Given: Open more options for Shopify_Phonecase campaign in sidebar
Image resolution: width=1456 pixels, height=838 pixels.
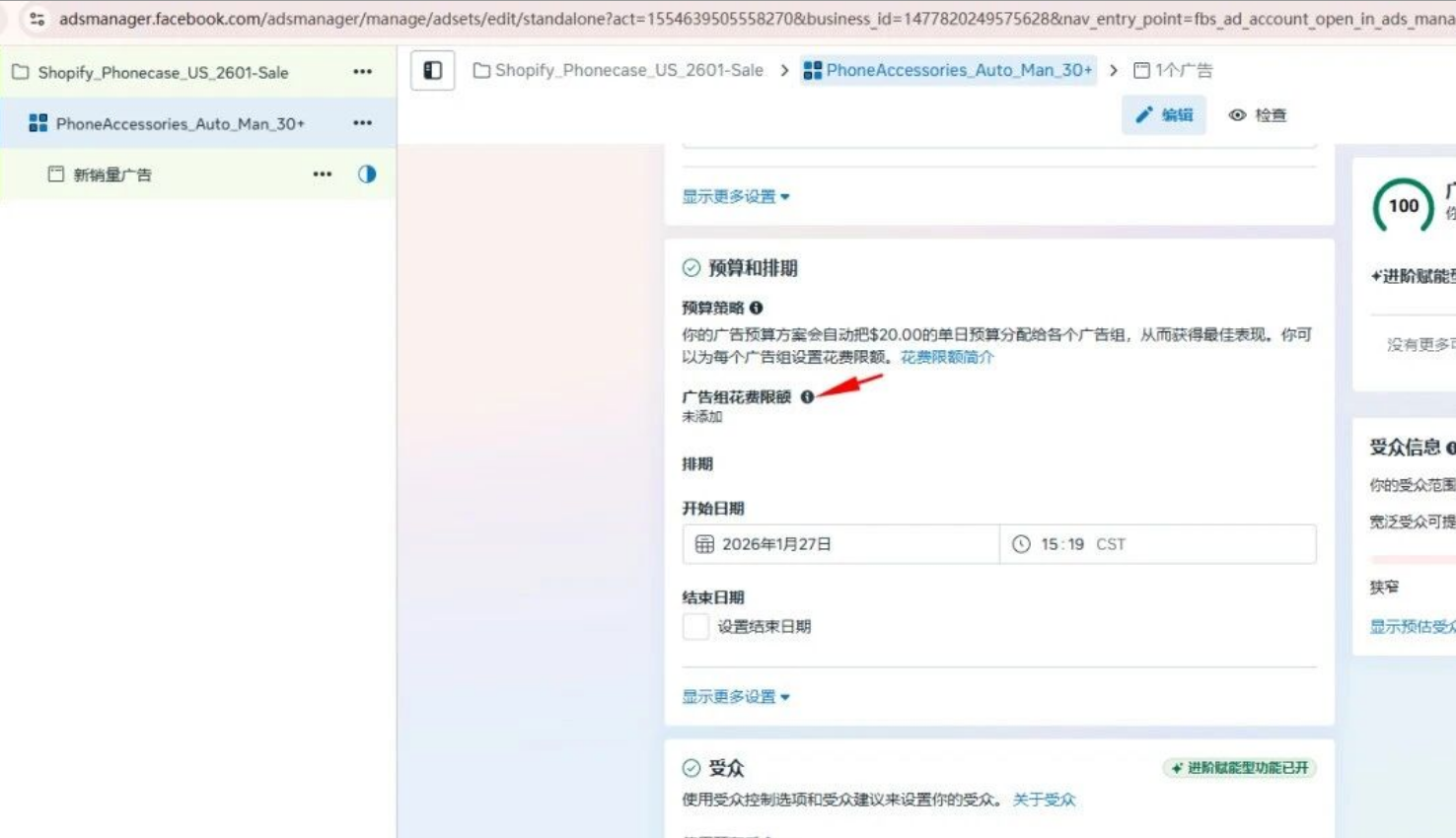Looking at the screenshot, I should point(363,72).
